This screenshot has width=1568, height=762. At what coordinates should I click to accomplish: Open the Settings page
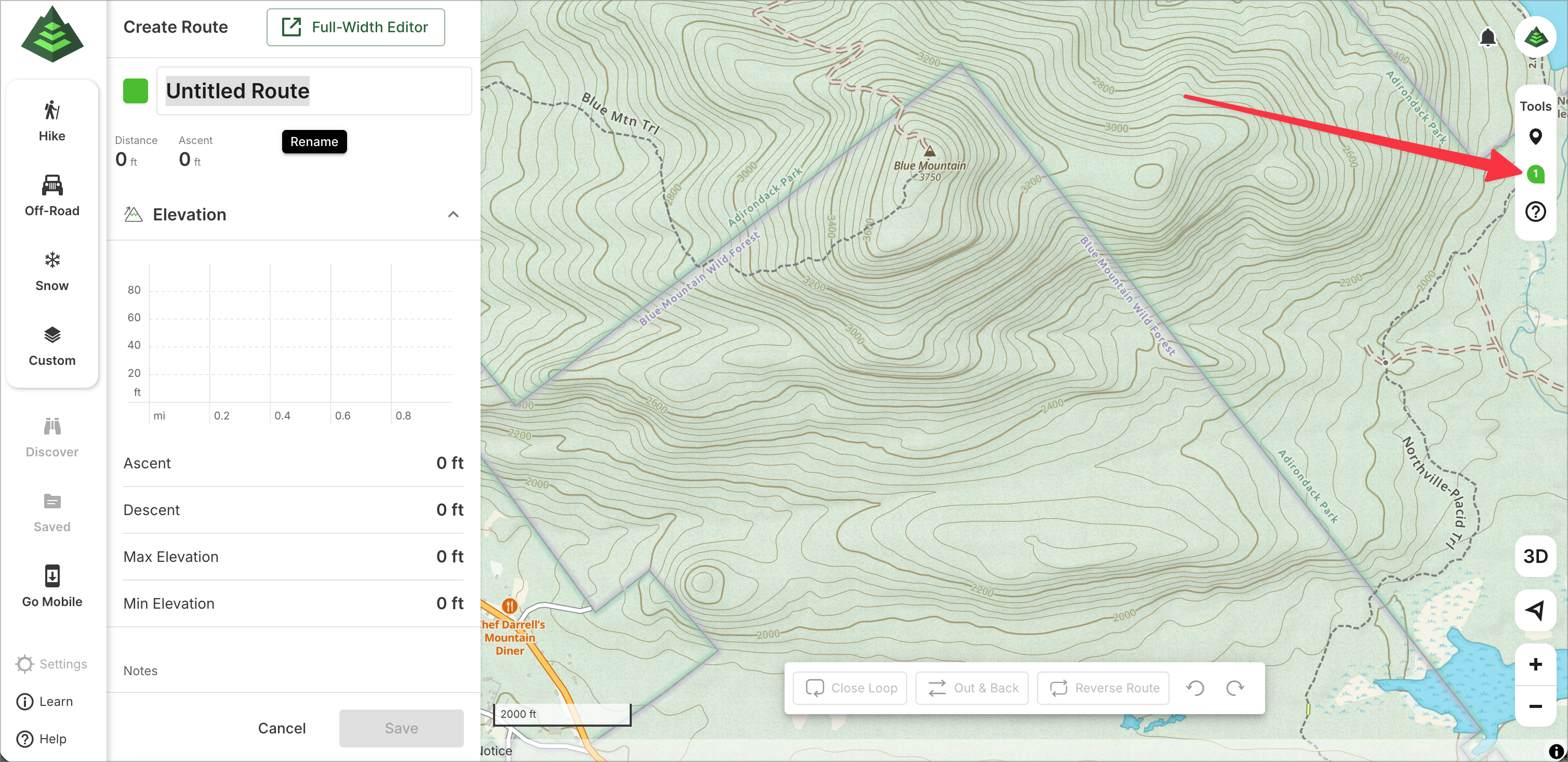tap(51, 663)
